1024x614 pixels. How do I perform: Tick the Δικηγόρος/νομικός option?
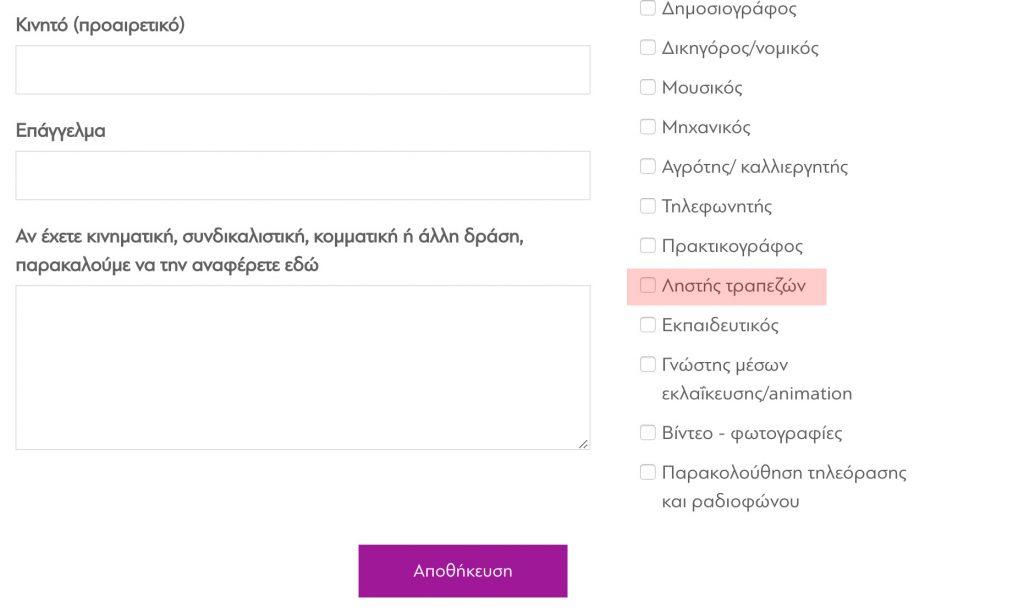coord(647,48)
